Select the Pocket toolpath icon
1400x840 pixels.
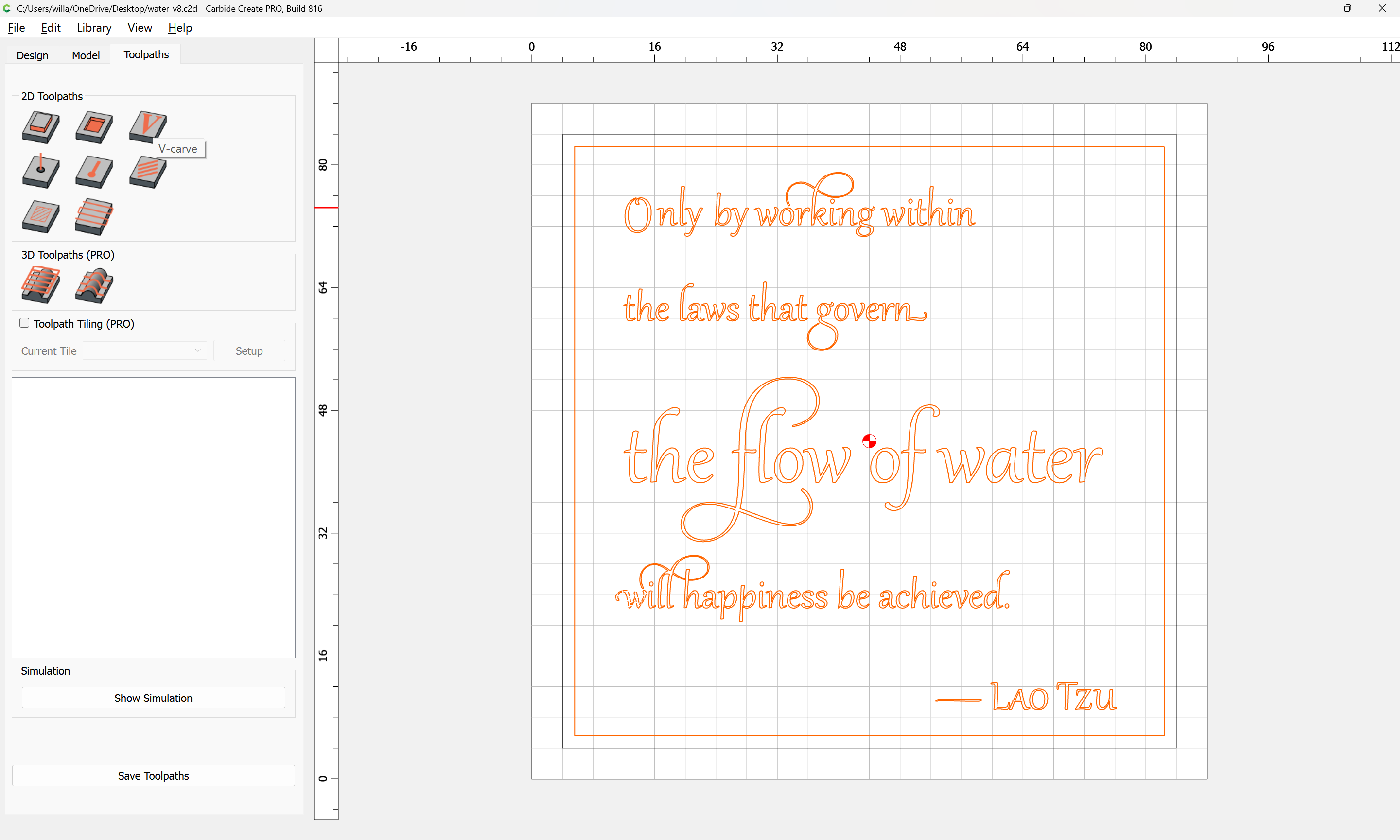coord(94,127)
